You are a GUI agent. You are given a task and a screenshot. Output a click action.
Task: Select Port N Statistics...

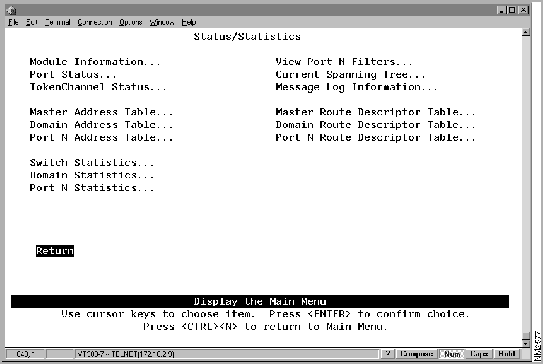click(x=92, y=188)
